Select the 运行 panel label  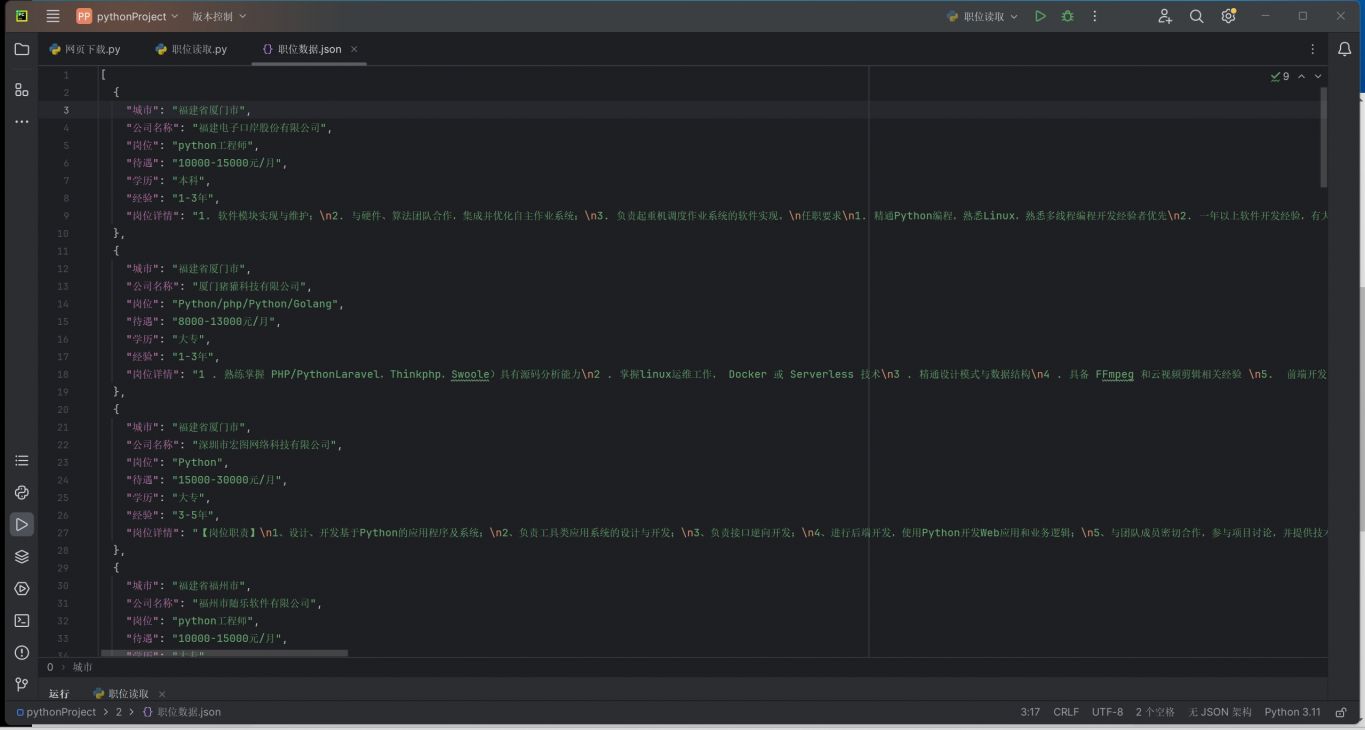pos(59,693)
